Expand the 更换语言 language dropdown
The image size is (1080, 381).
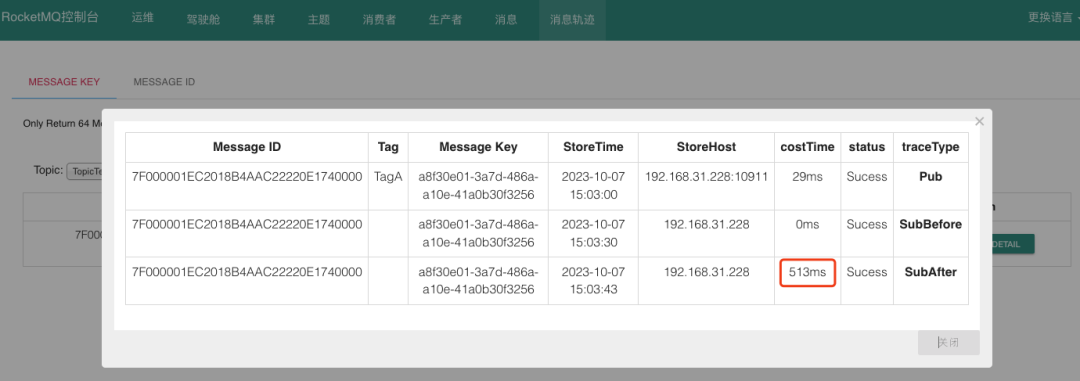[x=1052, y=19]
